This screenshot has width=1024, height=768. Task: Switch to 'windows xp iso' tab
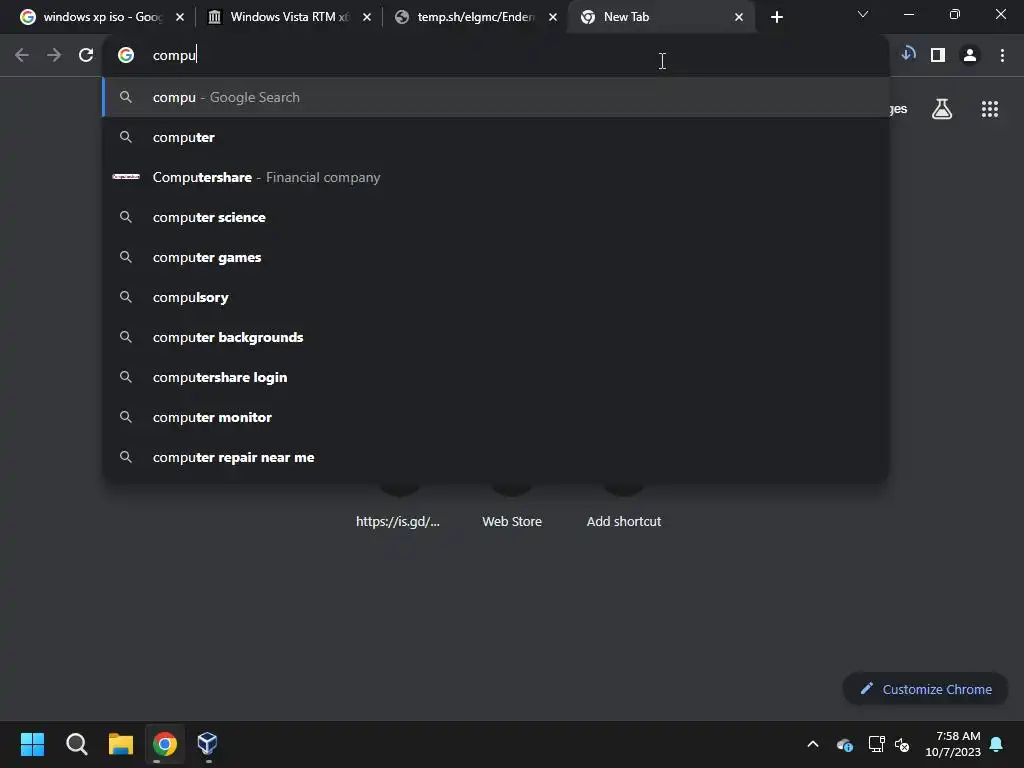(x=102, y=17)
